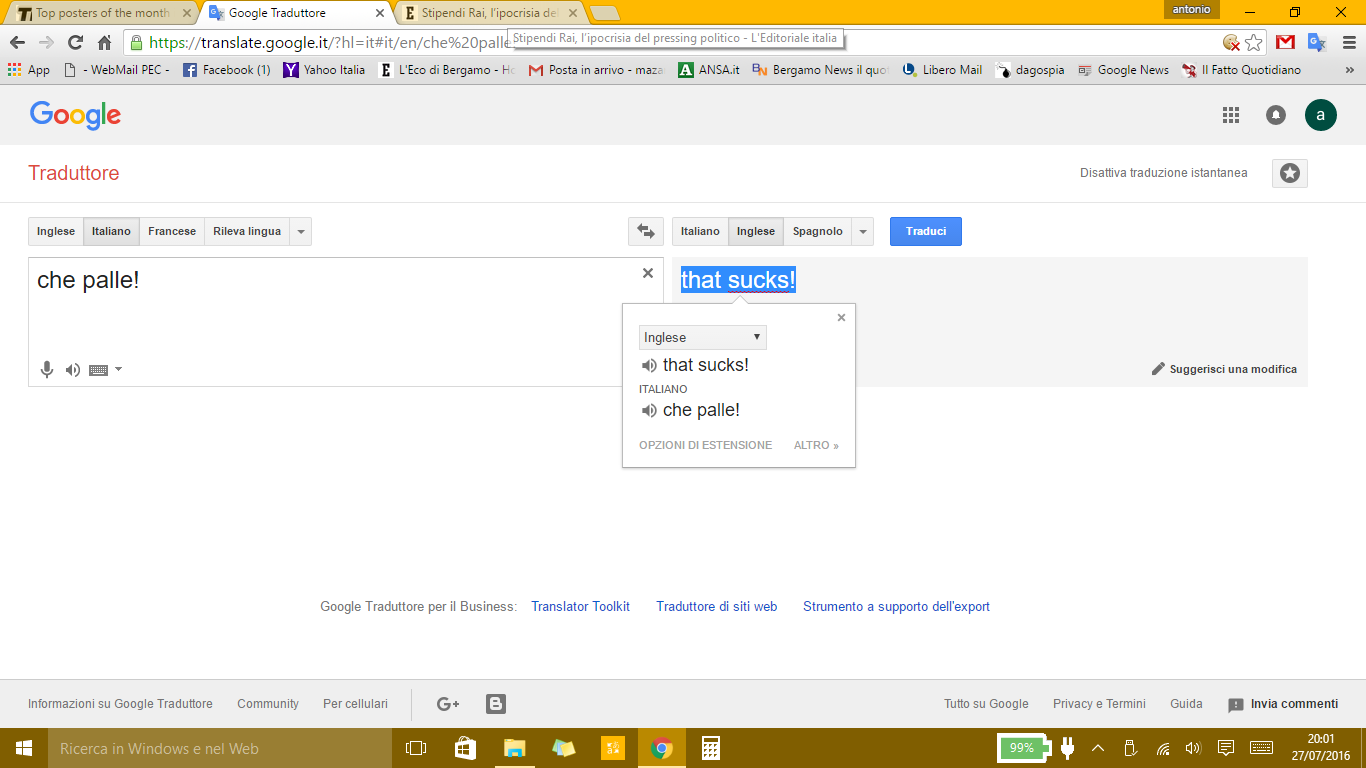Go back in browser history
Screen dimensions: 1366x768
pos(17,42)
